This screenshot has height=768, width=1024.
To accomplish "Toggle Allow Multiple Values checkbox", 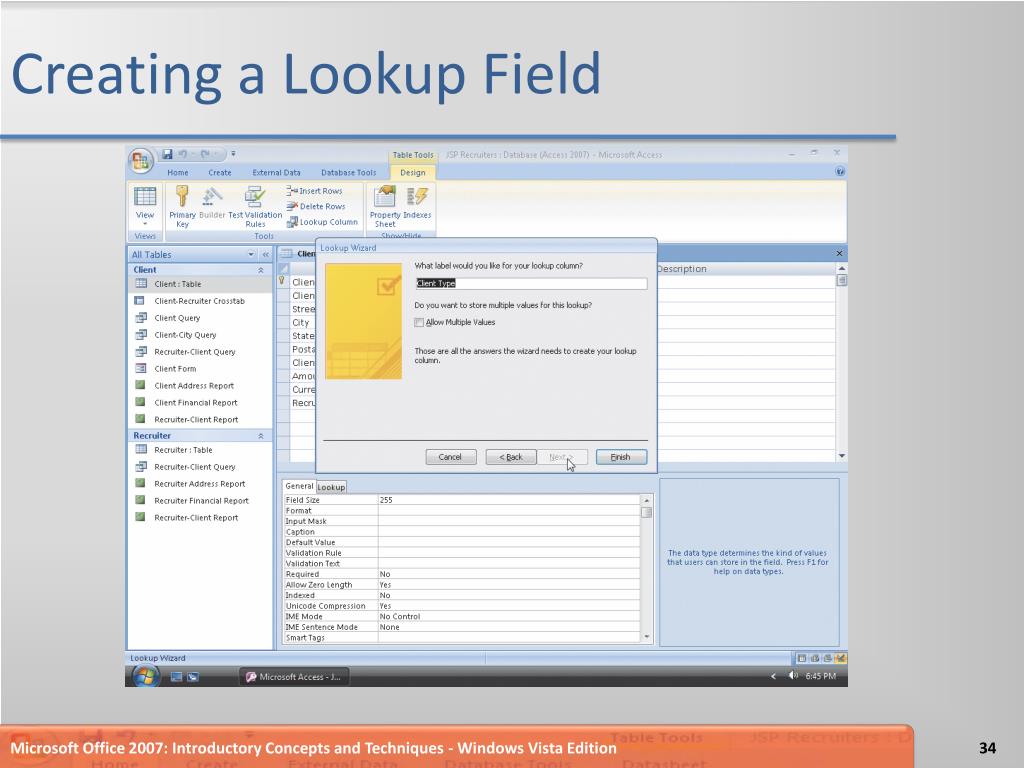I will click(x=419, y=323).
